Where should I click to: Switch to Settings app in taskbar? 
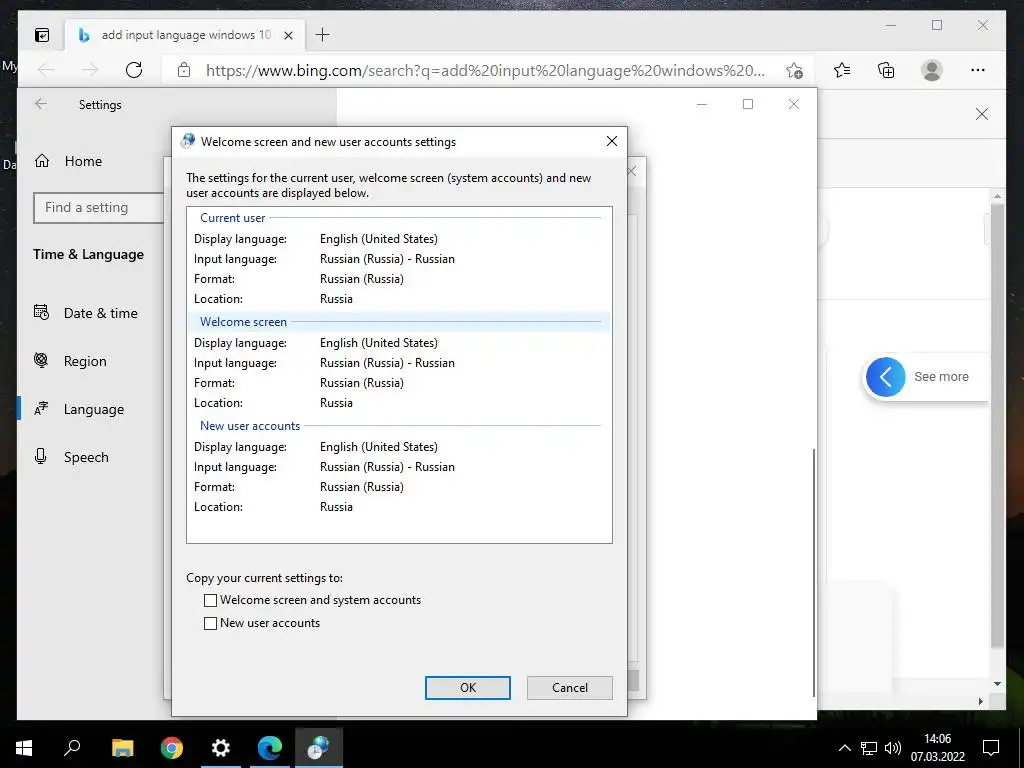click(x=221, y=748)
